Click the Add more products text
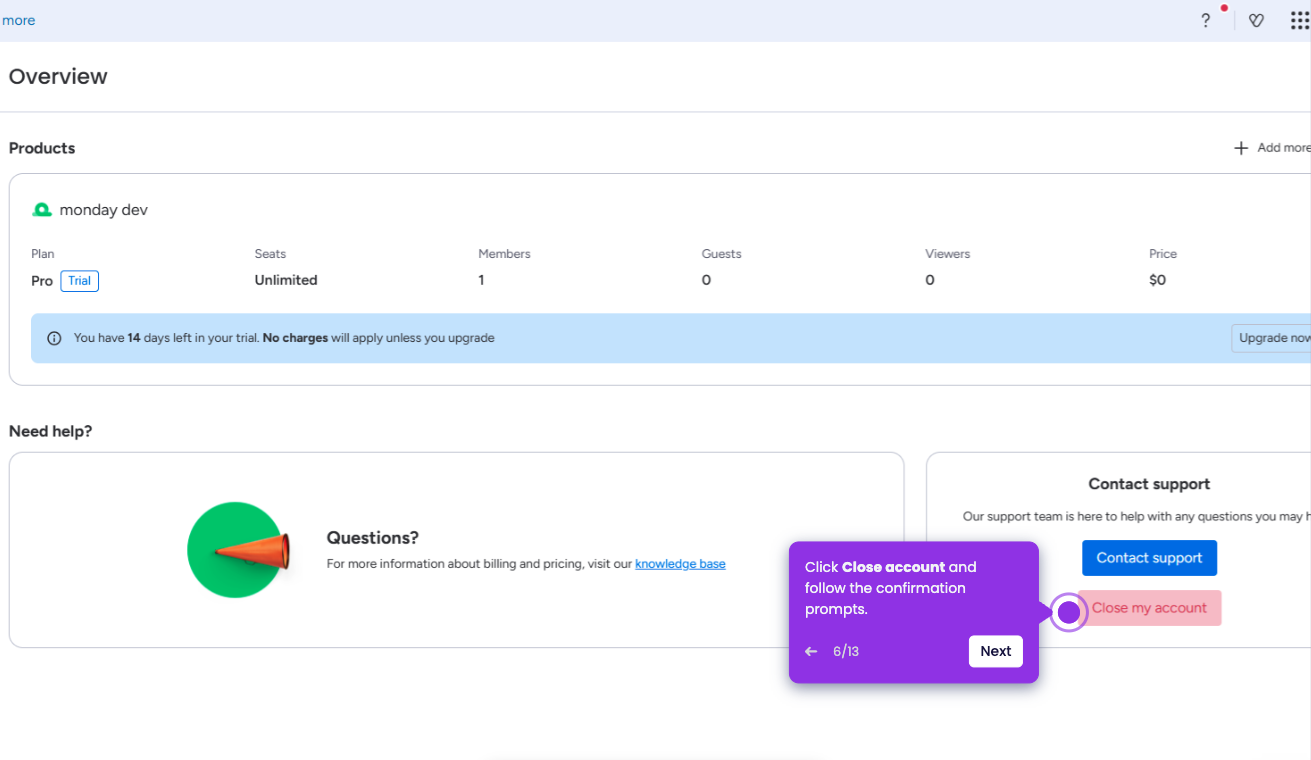Image resolution: width=1311 pixels, height=760 pixels. (1284, 148)
